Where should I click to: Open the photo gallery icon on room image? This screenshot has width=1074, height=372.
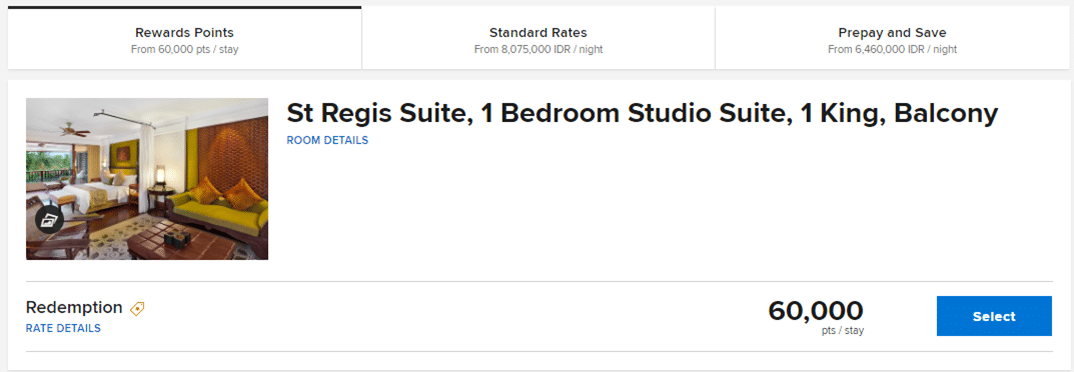click(49, 220)
